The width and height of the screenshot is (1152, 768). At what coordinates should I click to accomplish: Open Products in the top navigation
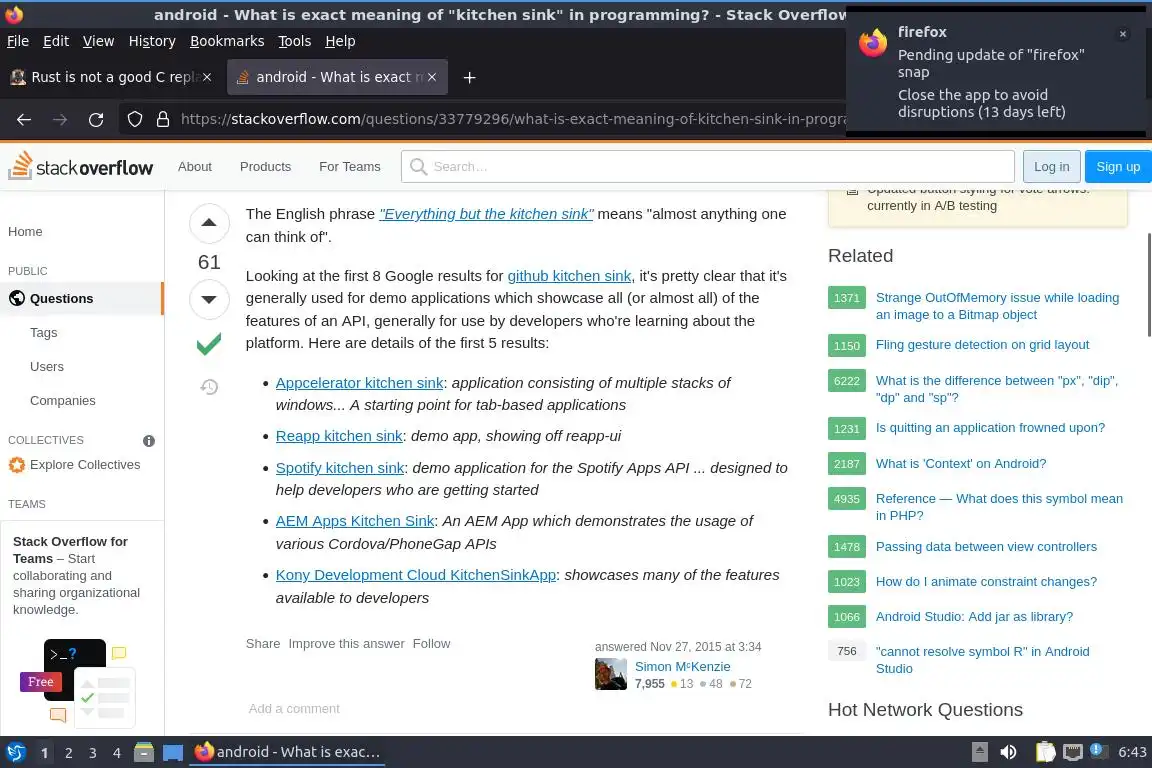point(265,167)
